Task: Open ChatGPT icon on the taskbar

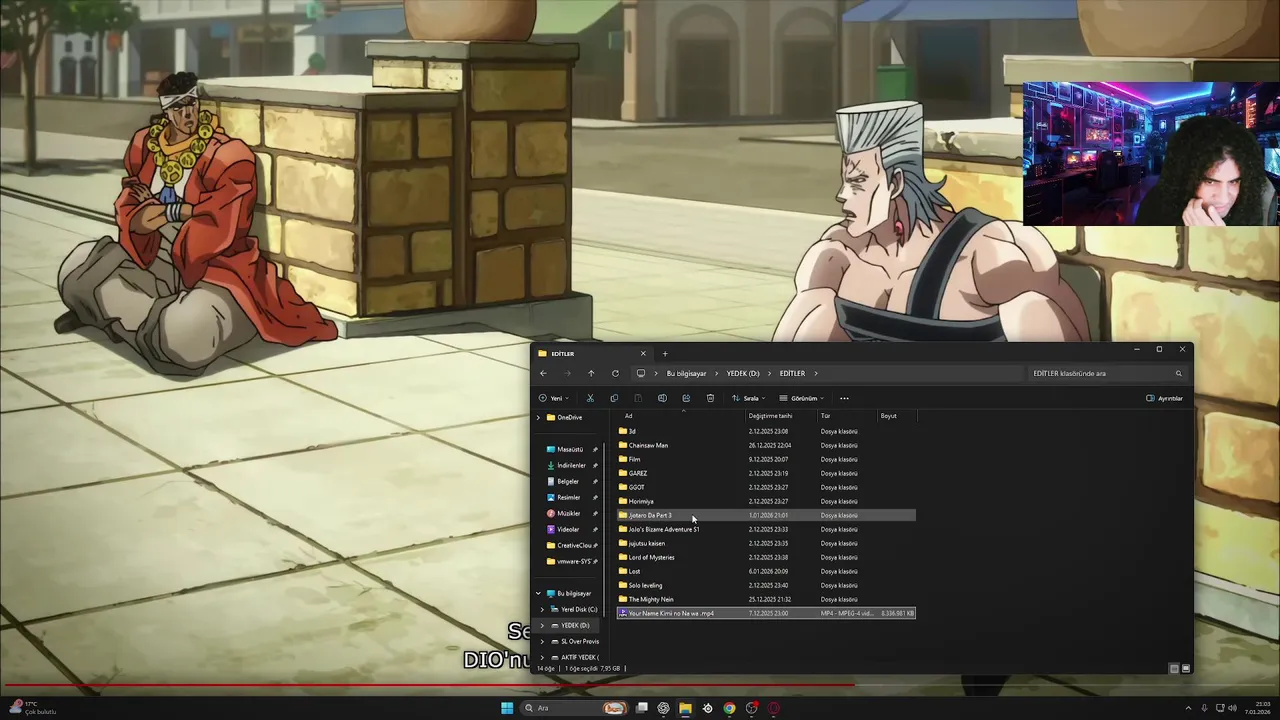Action: (x=663, y=708)
